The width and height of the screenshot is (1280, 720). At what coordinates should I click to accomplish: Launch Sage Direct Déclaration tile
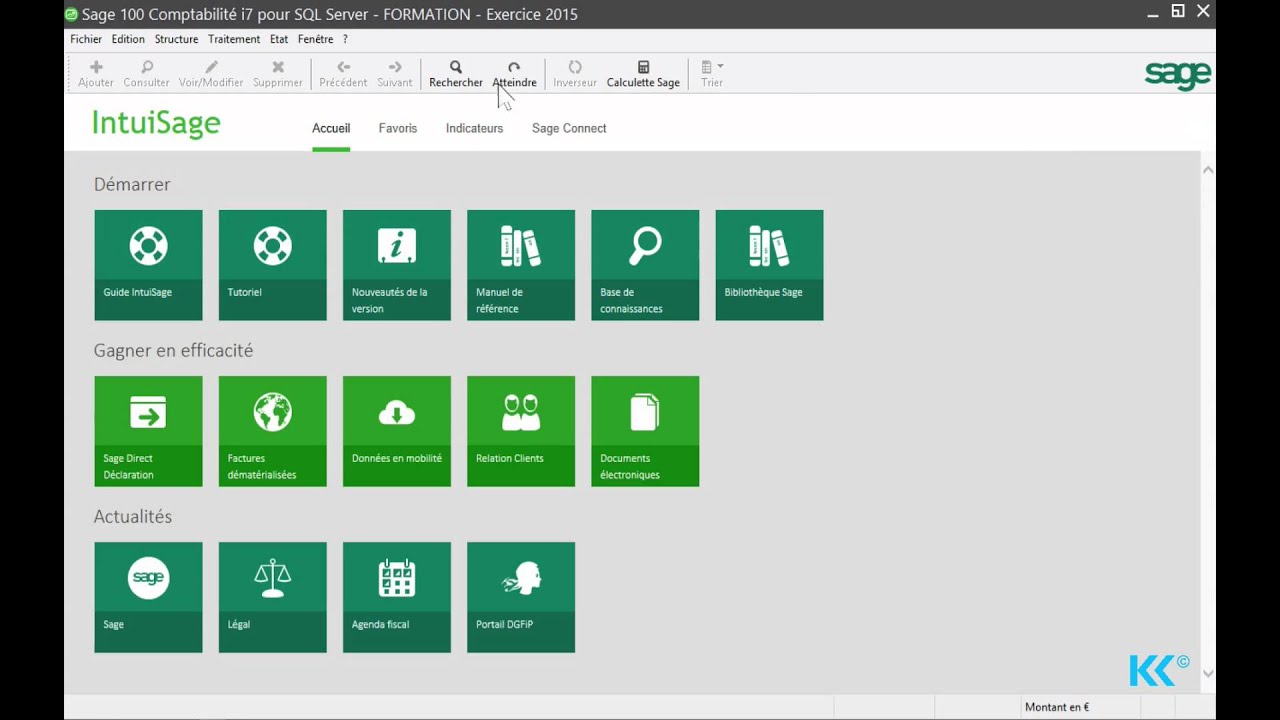(148, 431)
